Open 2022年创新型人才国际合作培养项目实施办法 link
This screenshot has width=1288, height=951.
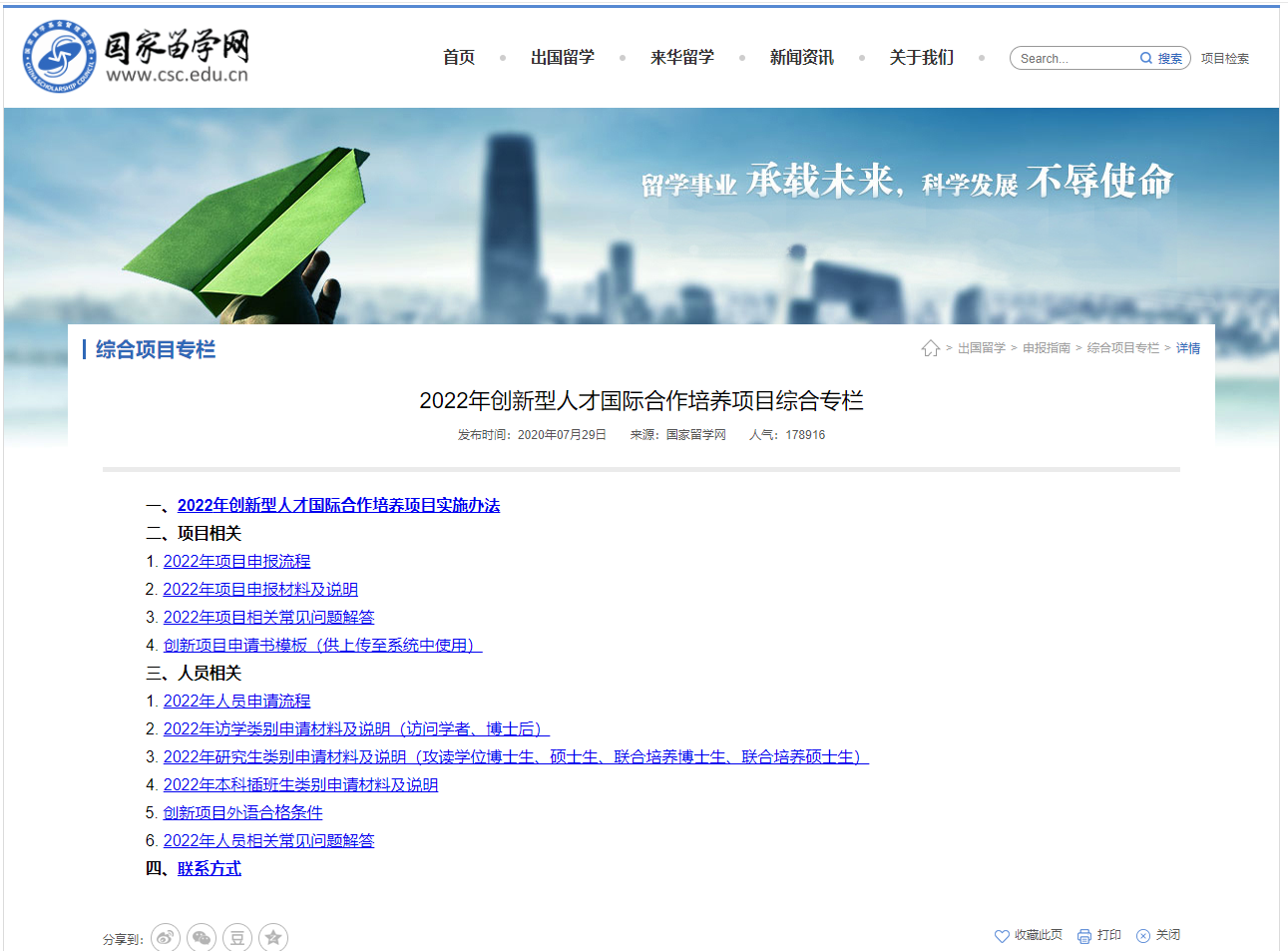[x=338, y=506]
